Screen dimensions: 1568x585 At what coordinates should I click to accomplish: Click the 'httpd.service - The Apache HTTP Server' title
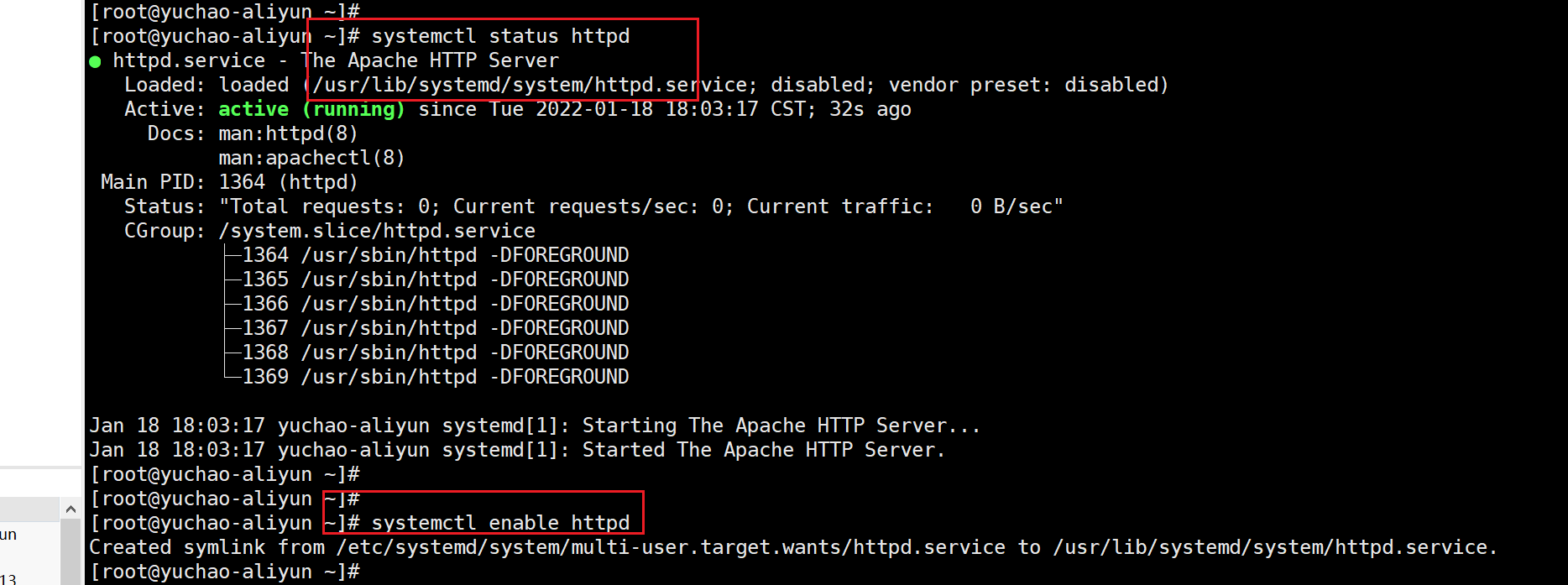coord(335,60)
